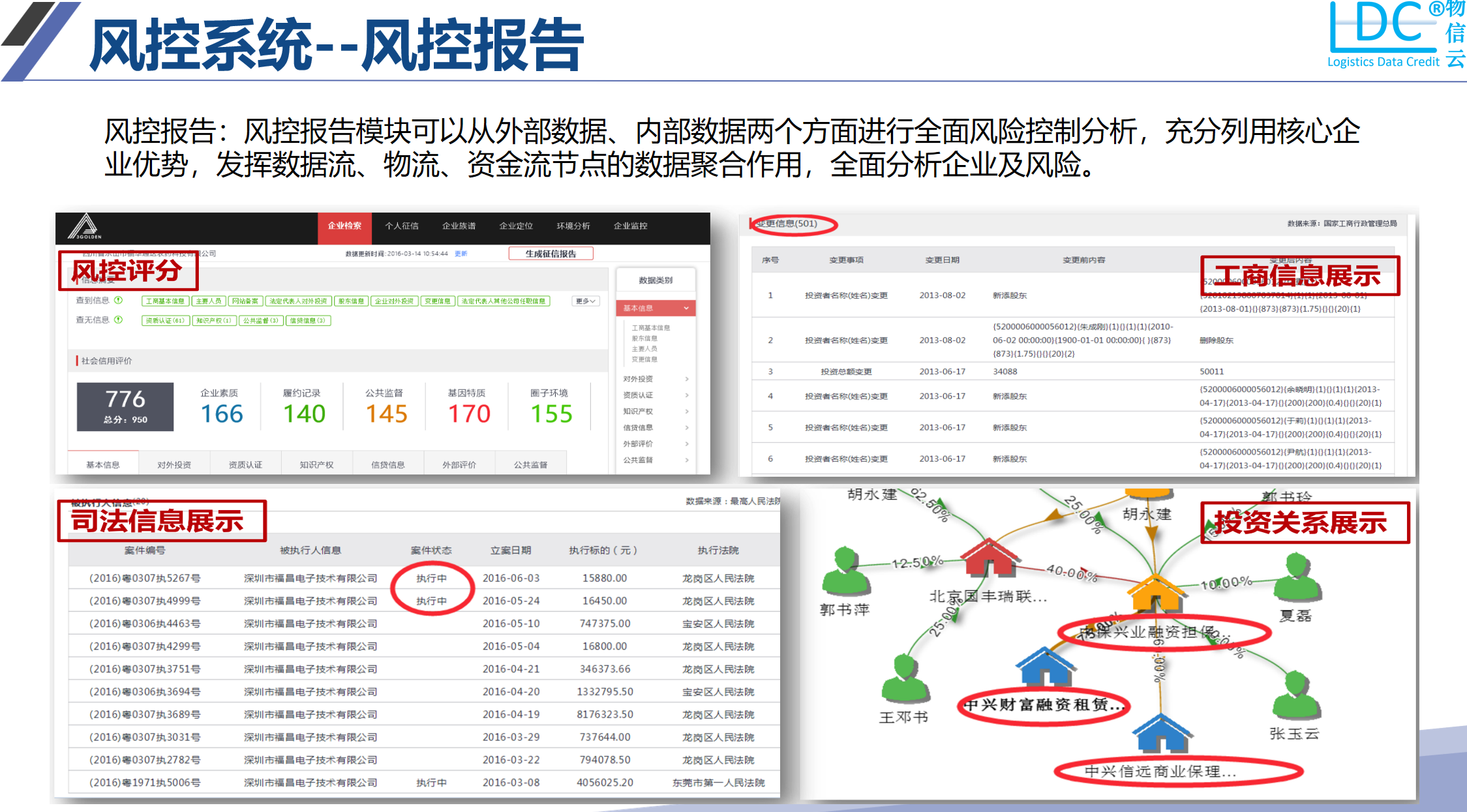This screenshot has height=812, width=1467.
Task: Click the green person icon for 张玉云
Action: point(1295,696)
